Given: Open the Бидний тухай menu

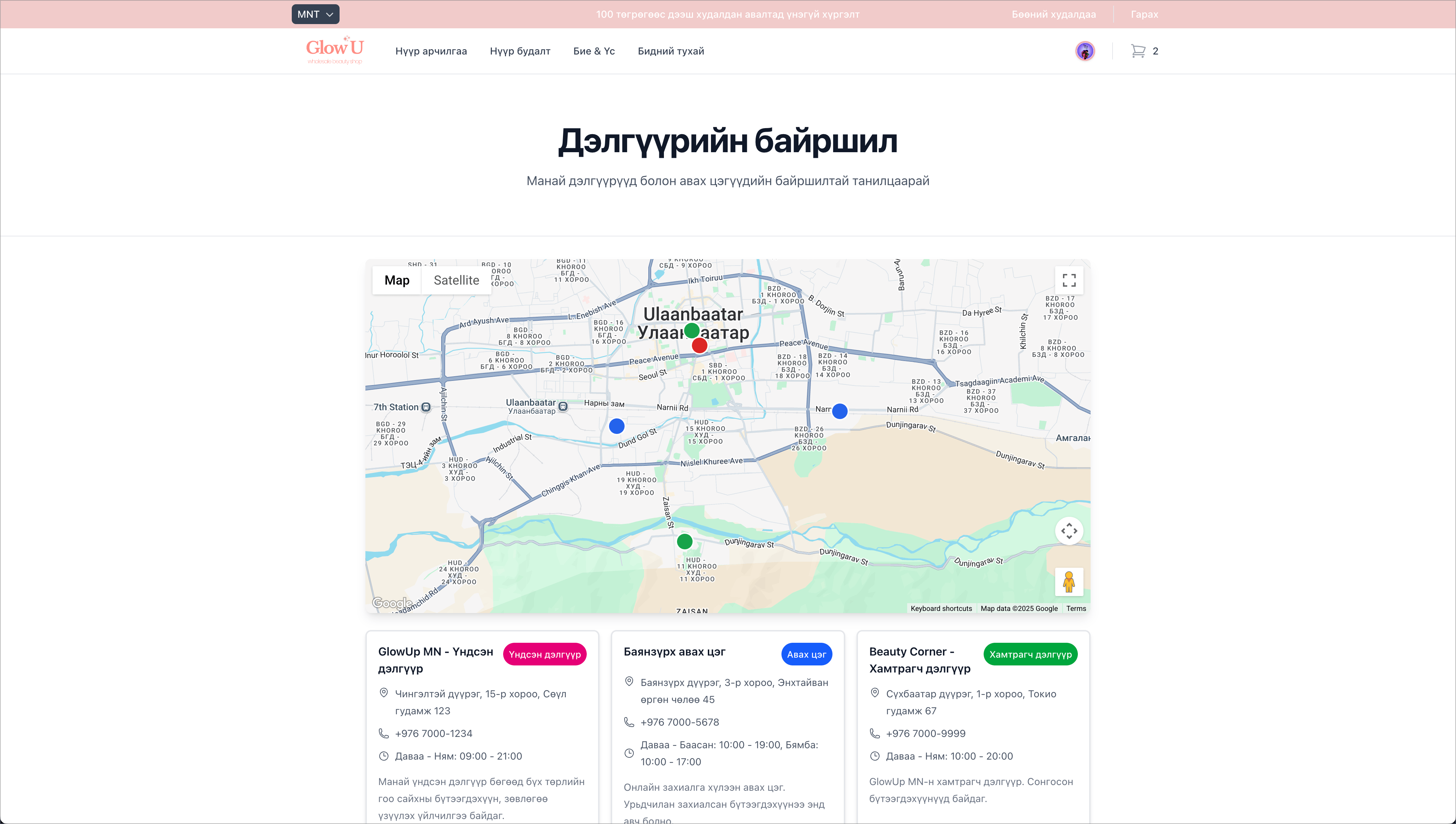Looking at the screenshot, I should 671,51.
